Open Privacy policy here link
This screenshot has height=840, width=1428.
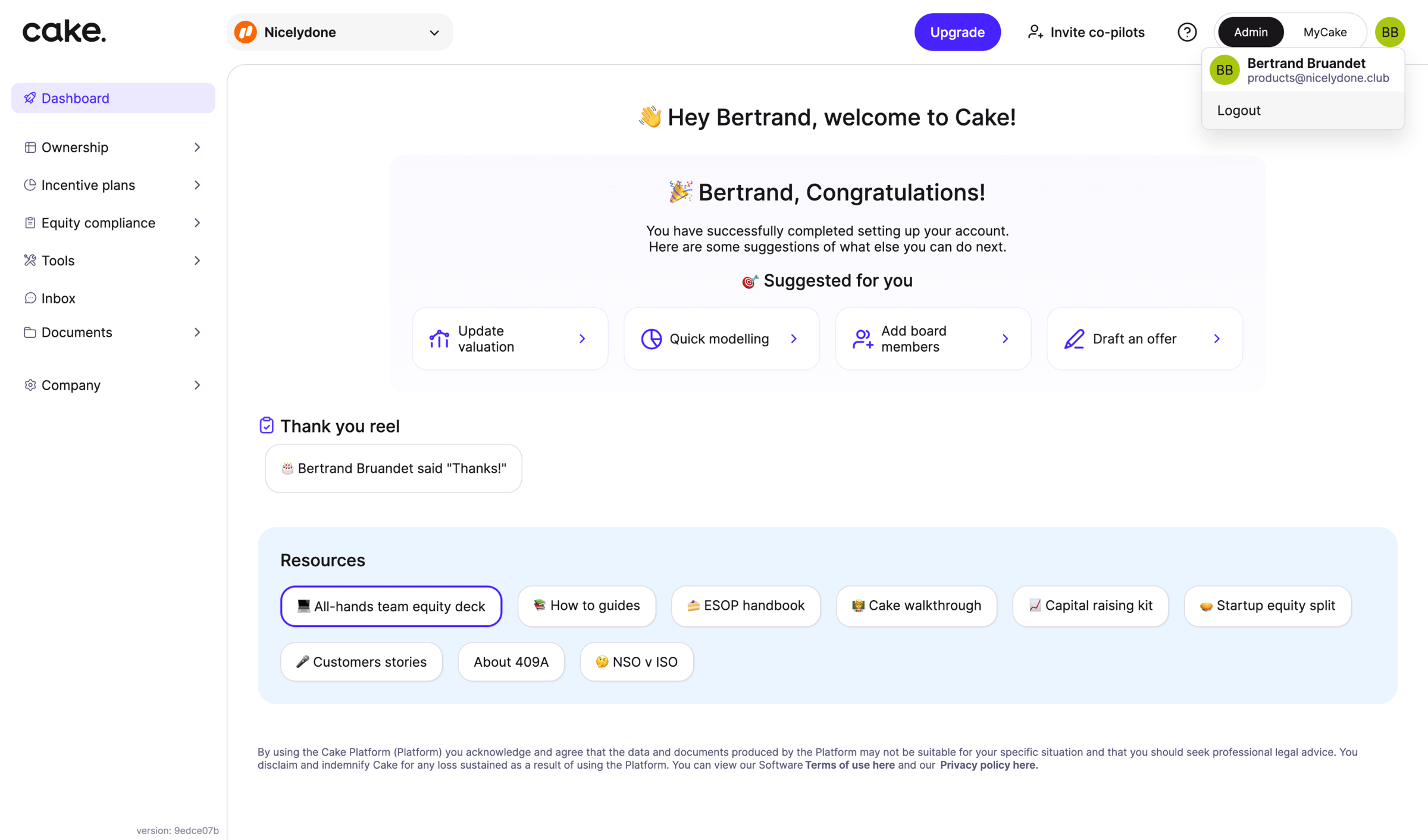click(989, 765)
